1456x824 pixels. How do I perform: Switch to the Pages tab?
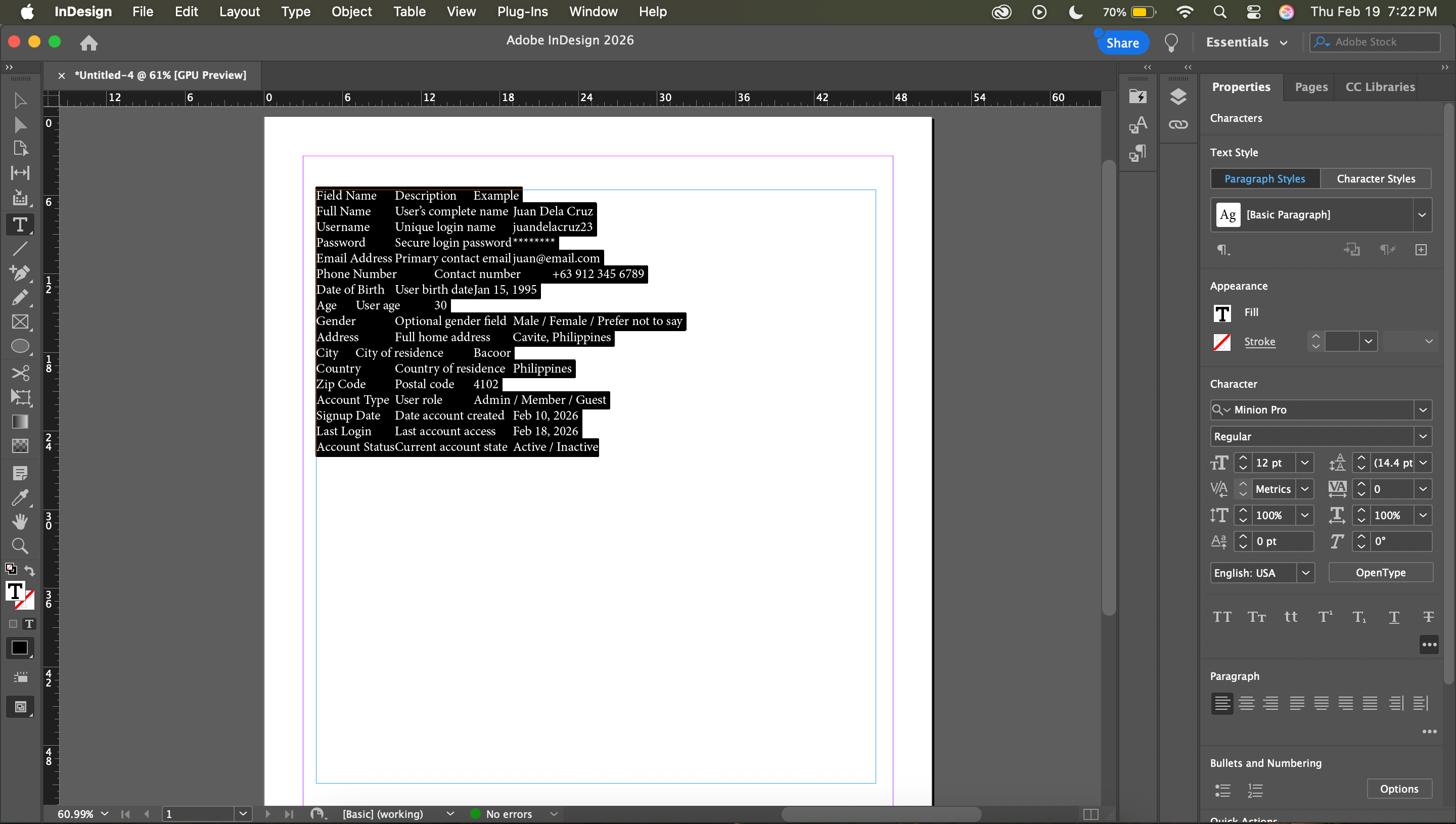[1310, 87]
